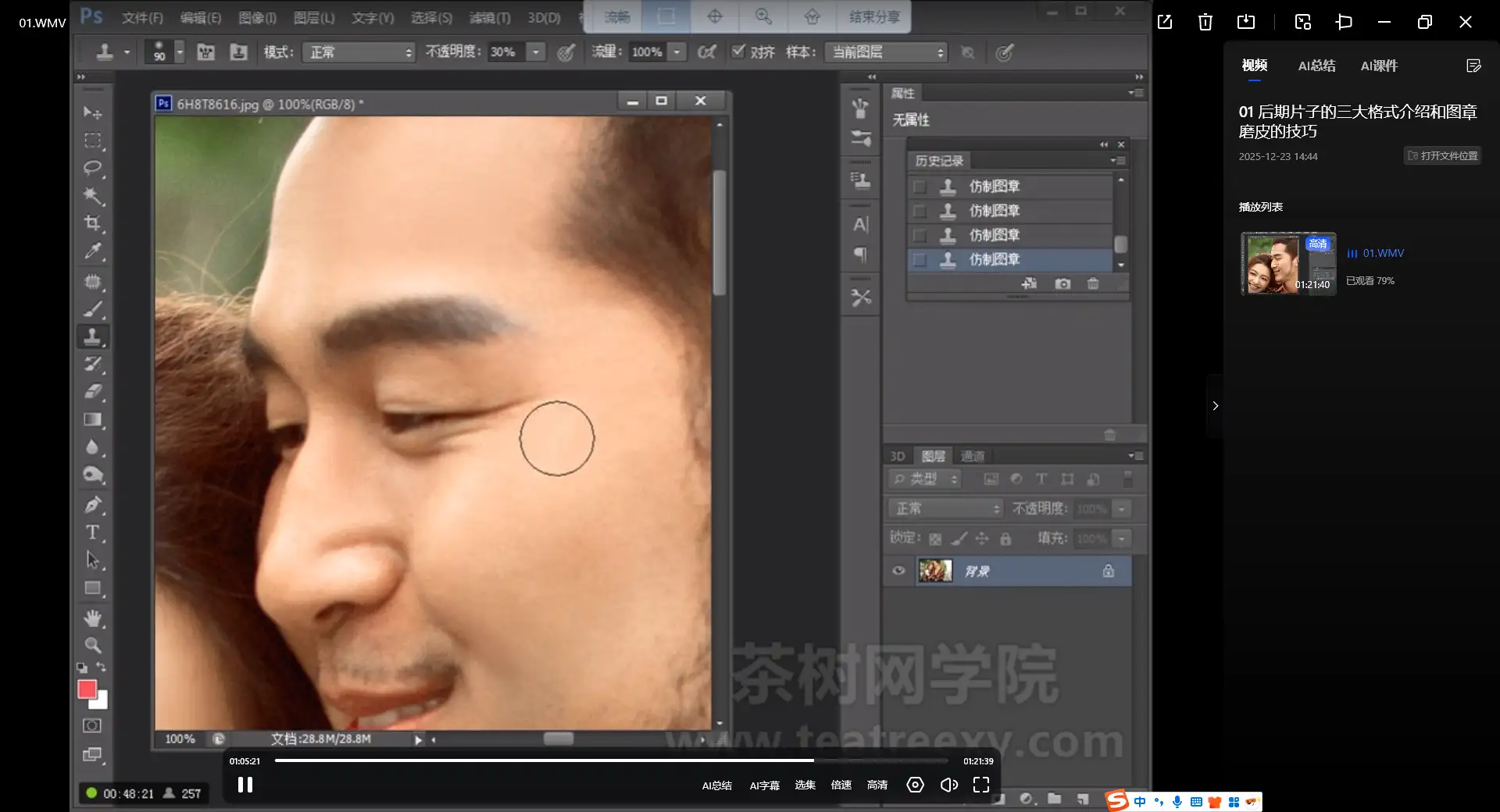Click the red foreground color swatch
This screenshot has height=812, width=1500.
87,689
